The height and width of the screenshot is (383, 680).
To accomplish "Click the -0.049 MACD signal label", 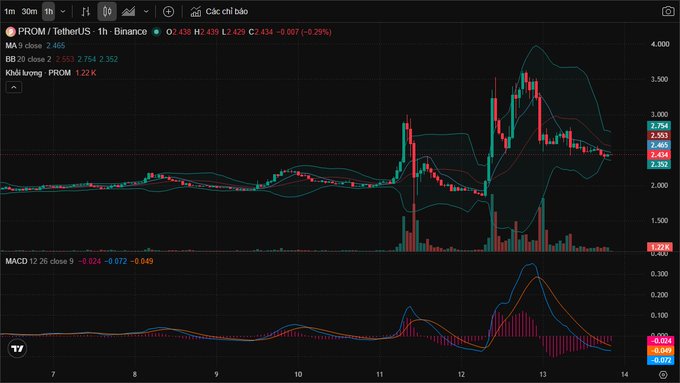I will tap(660, 350).
